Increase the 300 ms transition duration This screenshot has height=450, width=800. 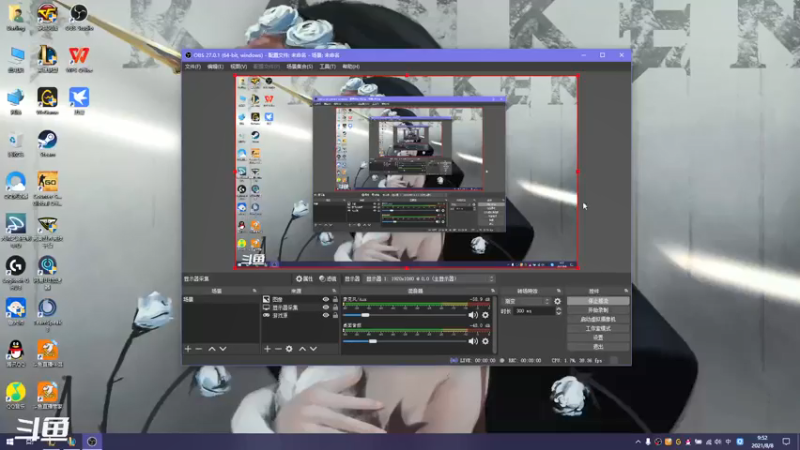pyautogui.click(x=559, y=309)
